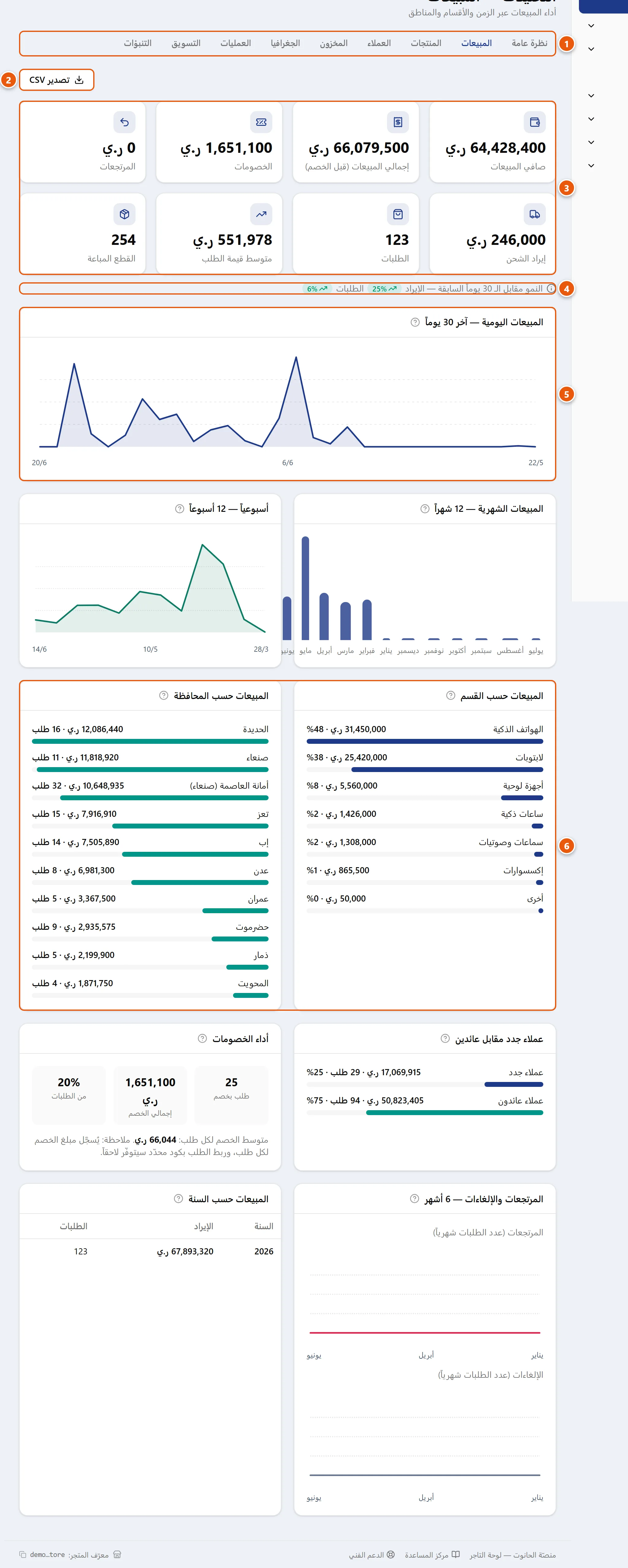
Task: Click the 67,893,320 ر.ي revenue cell
Action: (x=185, y=1251)
